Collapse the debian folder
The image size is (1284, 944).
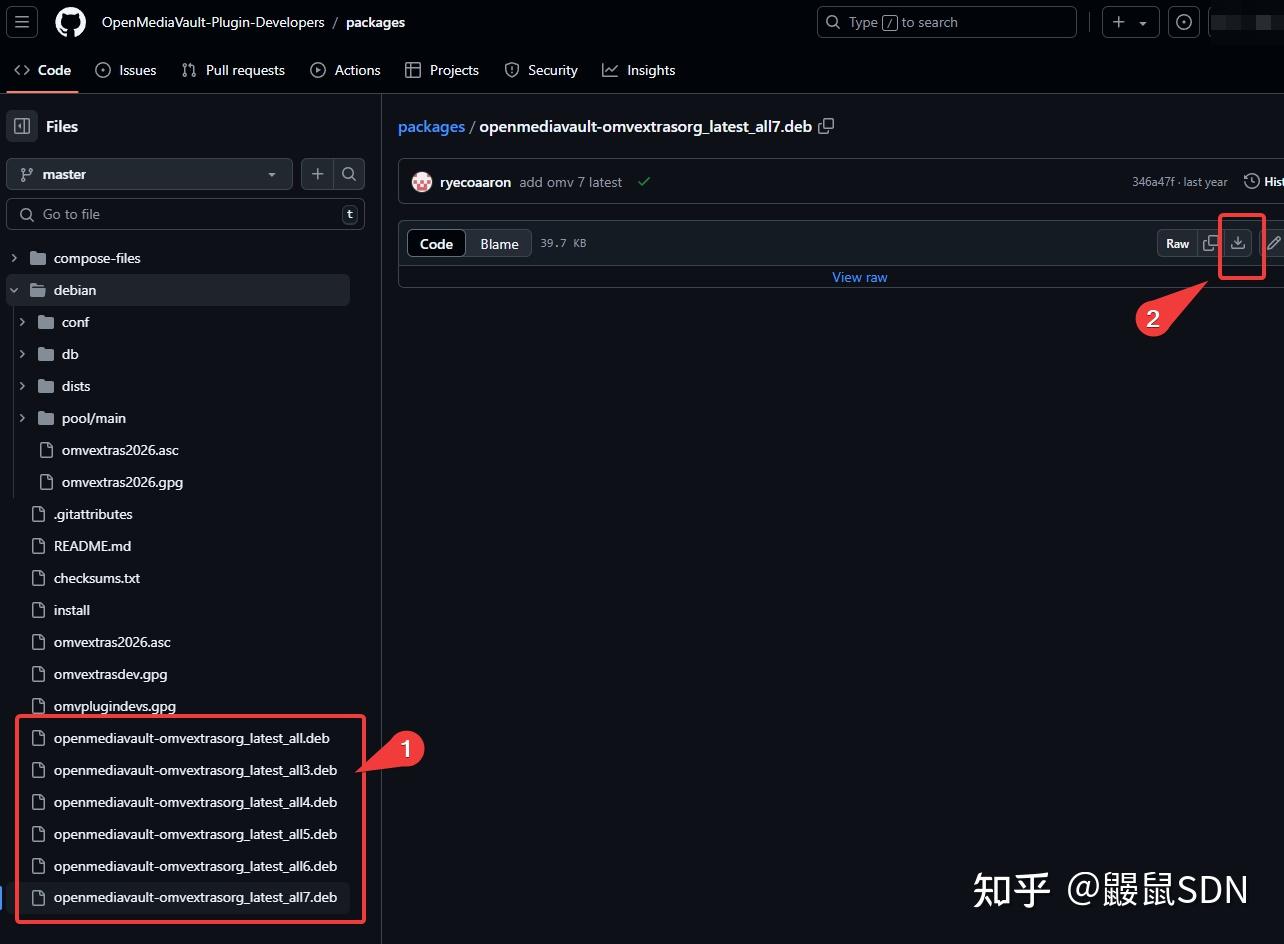(14, 290)
